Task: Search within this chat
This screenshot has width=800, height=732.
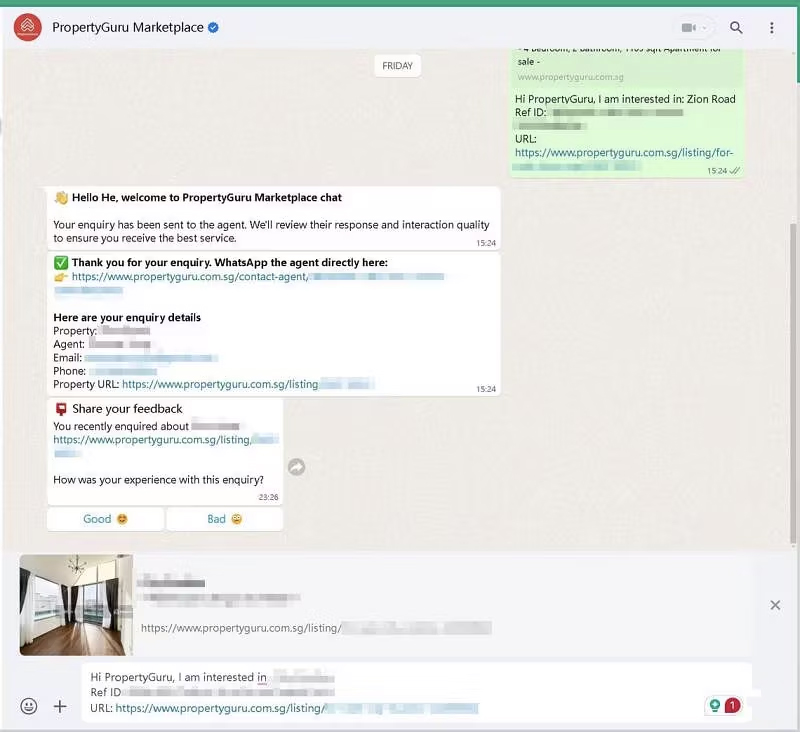Action: 736,28
